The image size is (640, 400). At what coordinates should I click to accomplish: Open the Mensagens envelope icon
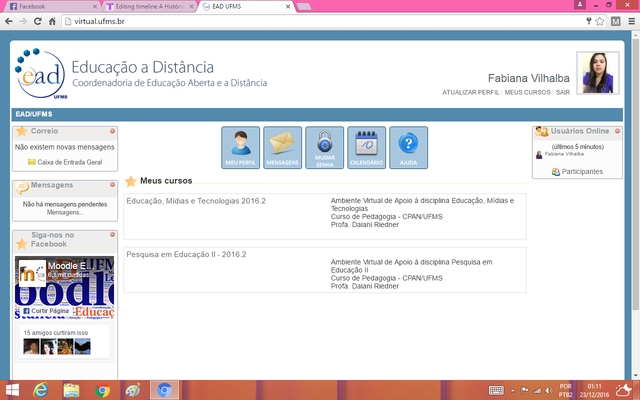pyautogui.click(x=282, y=147)
